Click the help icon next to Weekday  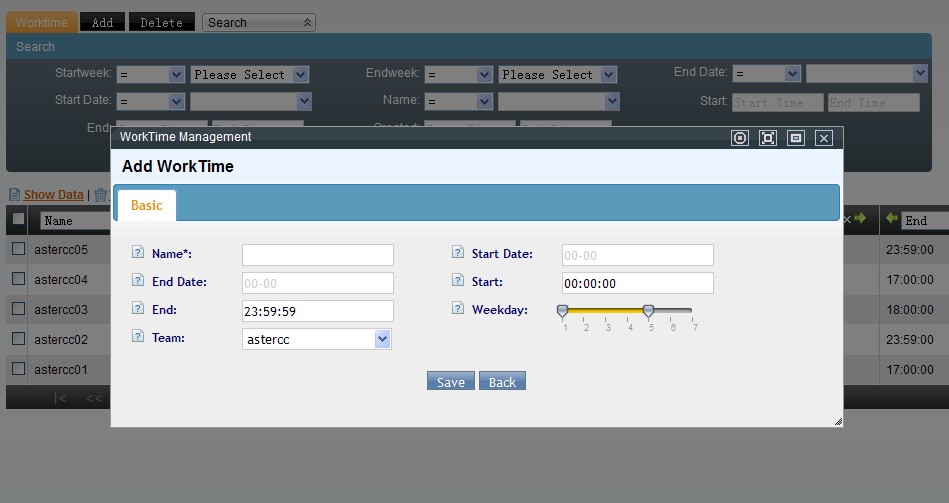coord(458,310)
